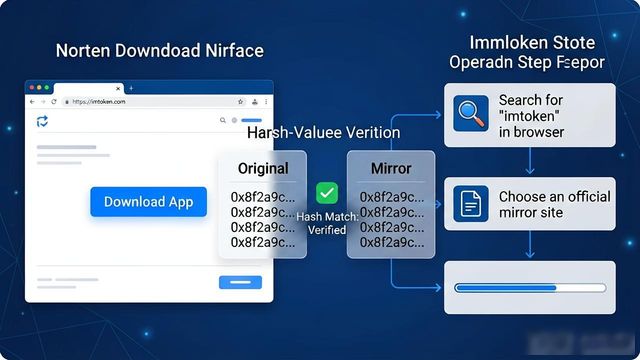Click the blue nav bar in page header
640x360 pixels.
[x=251, y=120]
